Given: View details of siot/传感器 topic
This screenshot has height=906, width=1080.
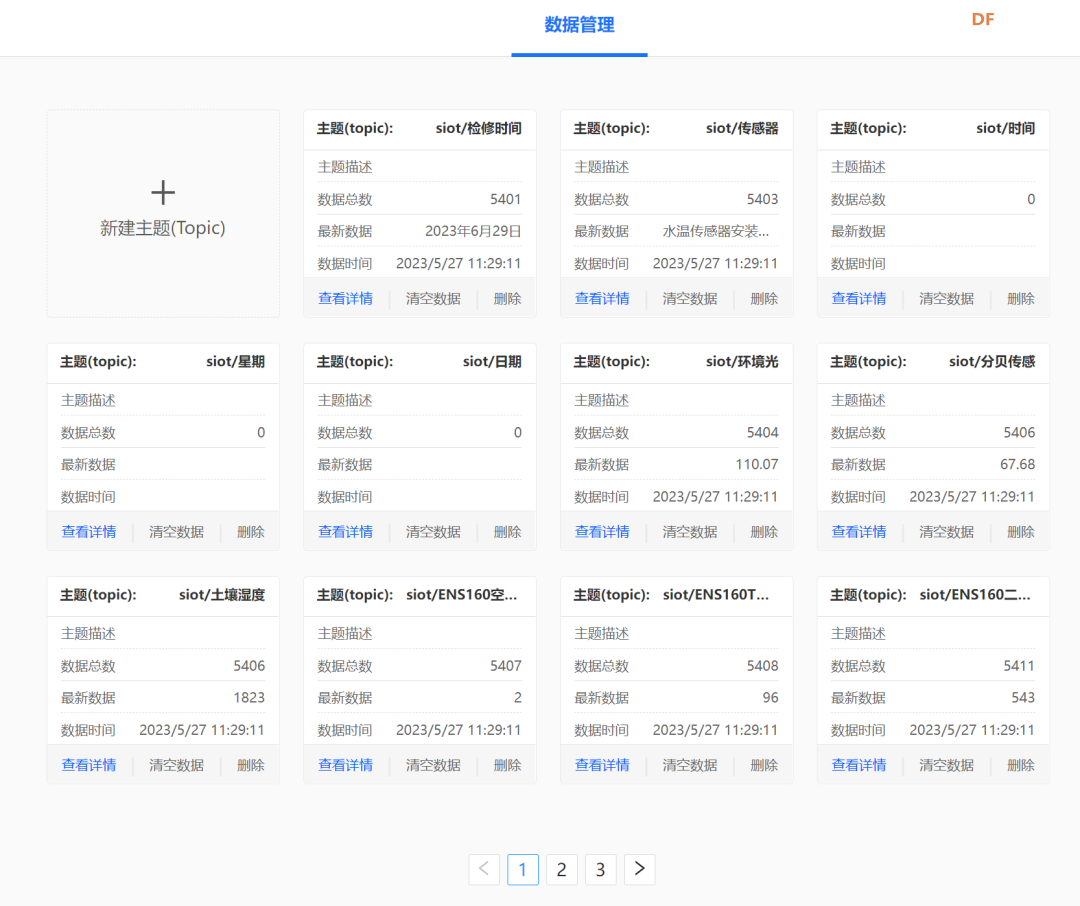Looking at the screenshot, I should (x=602, y=298).
